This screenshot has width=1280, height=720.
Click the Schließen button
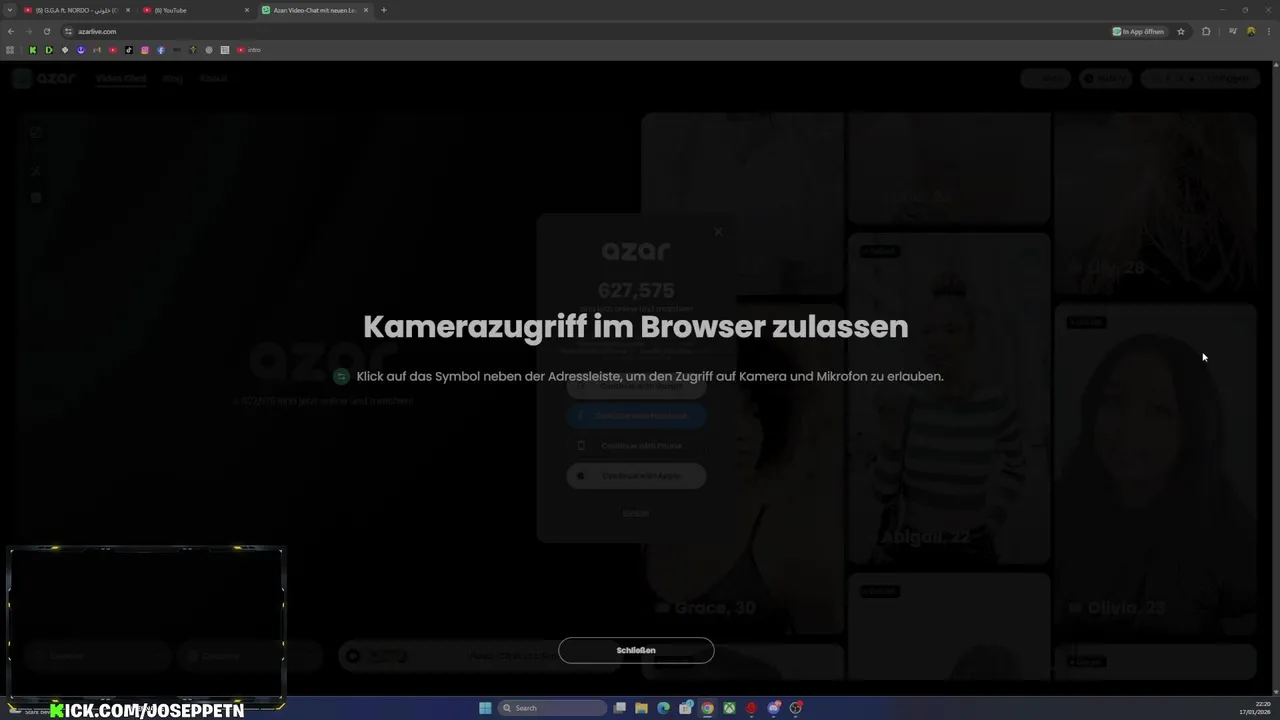636,650
